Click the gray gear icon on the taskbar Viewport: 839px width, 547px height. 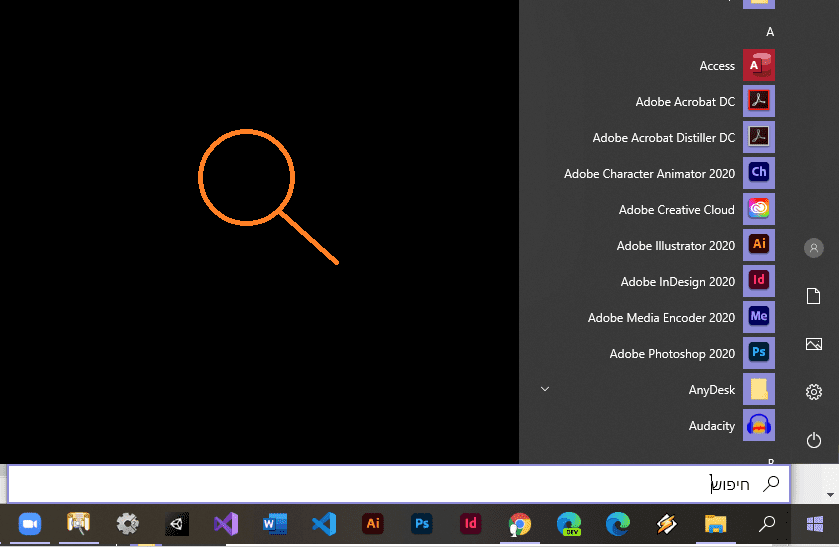coord(127,523)
